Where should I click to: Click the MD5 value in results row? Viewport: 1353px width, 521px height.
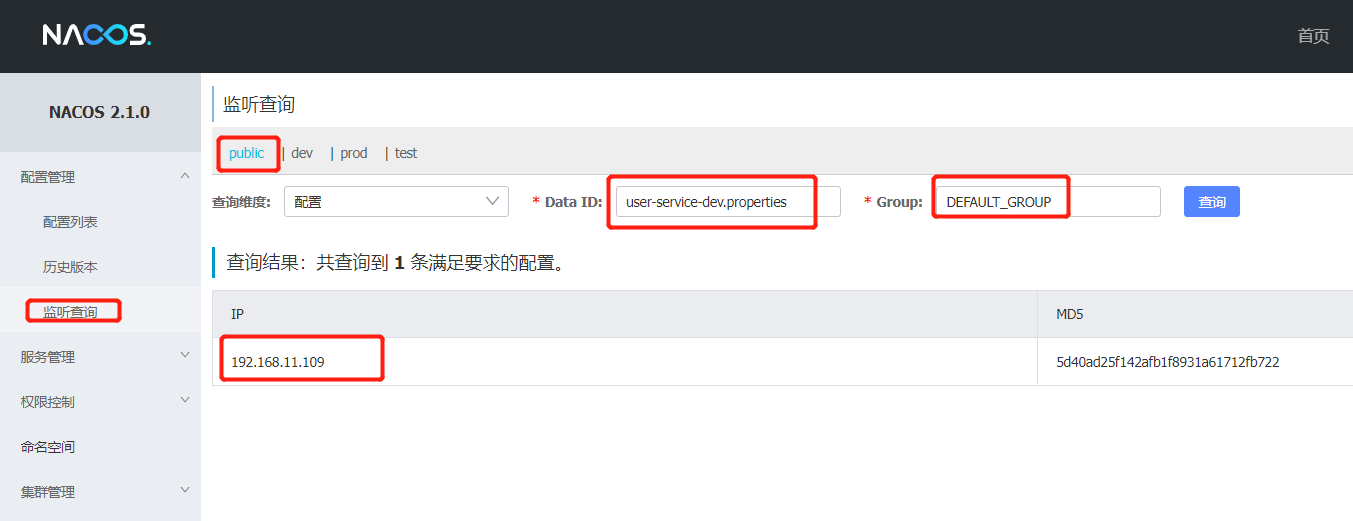[1167, 362]
